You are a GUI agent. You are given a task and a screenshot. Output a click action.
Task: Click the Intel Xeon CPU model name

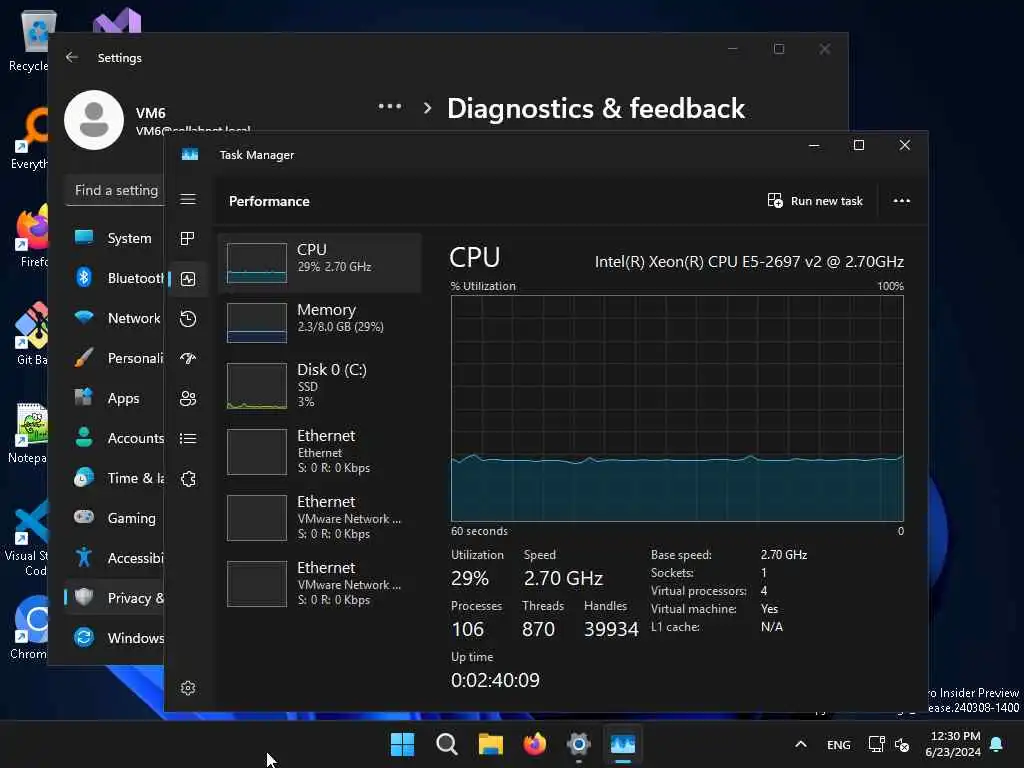tap(749, 262)
